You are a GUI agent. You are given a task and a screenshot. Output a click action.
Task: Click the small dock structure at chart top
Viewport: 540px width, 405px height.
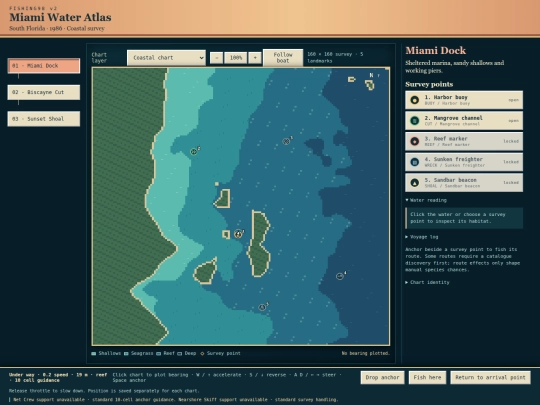coord(351,79)
